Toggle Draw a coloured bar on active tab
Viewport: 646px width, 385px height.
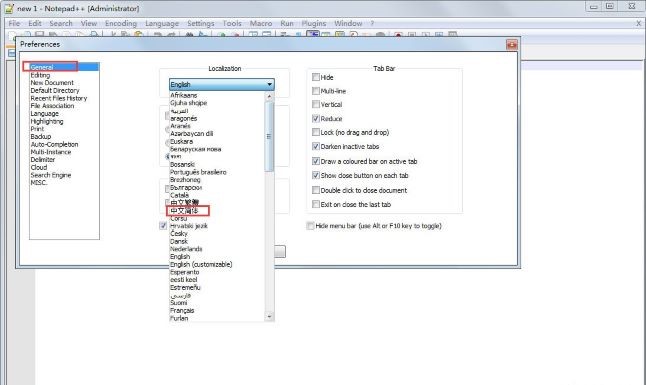pyautogui.click(x=316, y=161)
